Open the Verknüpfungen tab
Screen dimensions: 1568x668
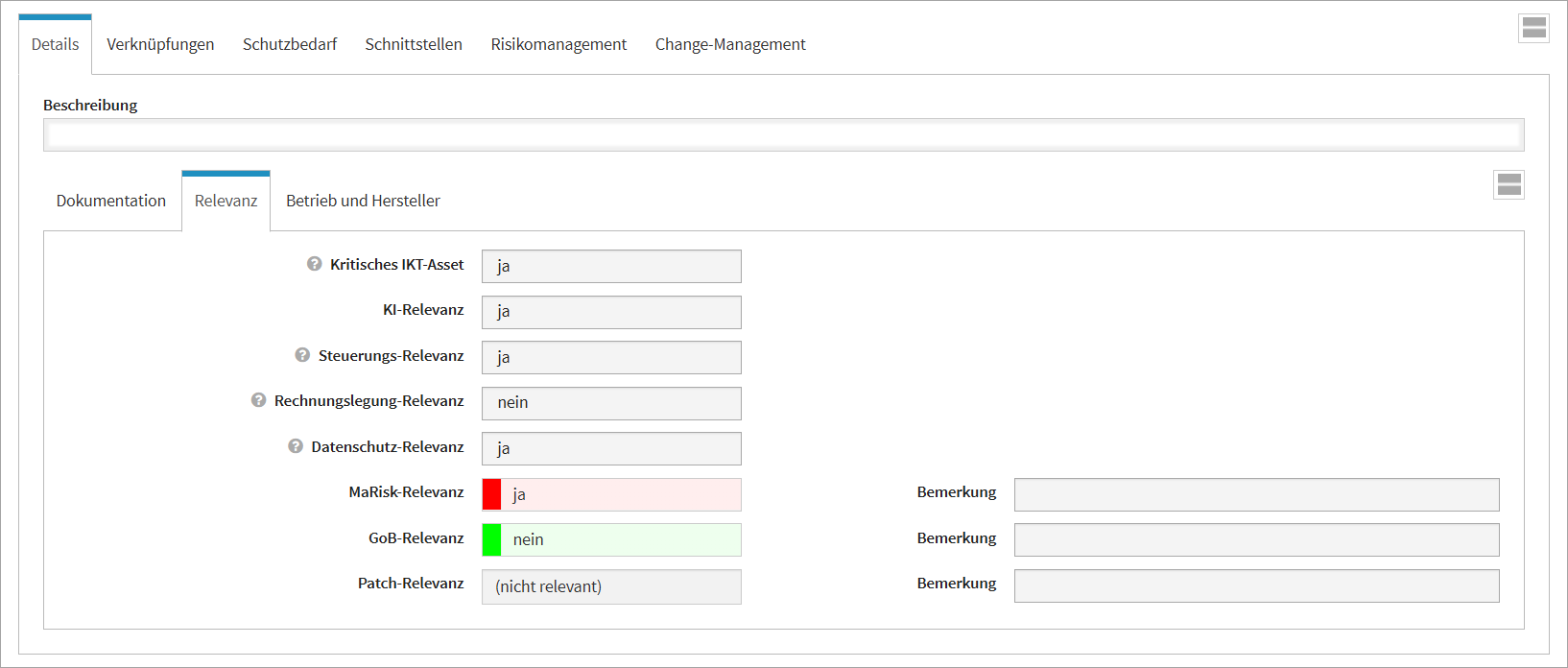[x=160, y=44]
